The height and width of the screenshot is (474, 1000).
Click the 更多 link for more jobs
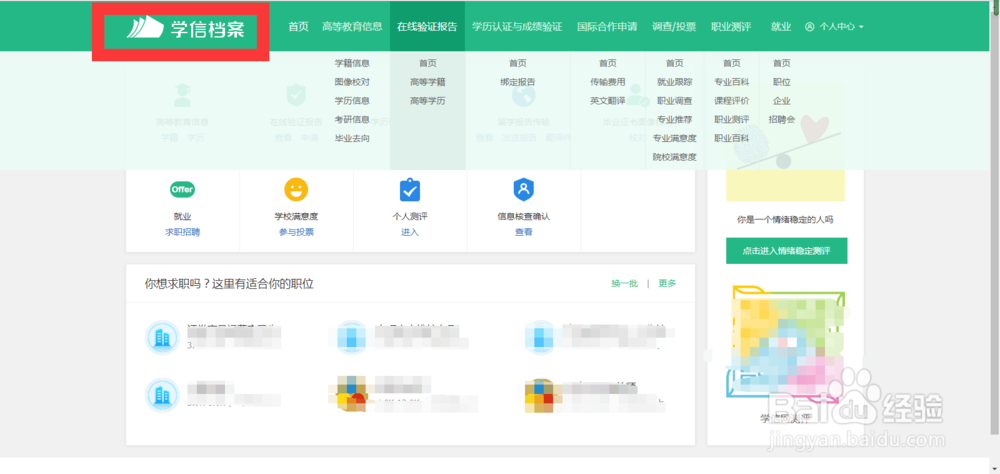click(667, 284)
